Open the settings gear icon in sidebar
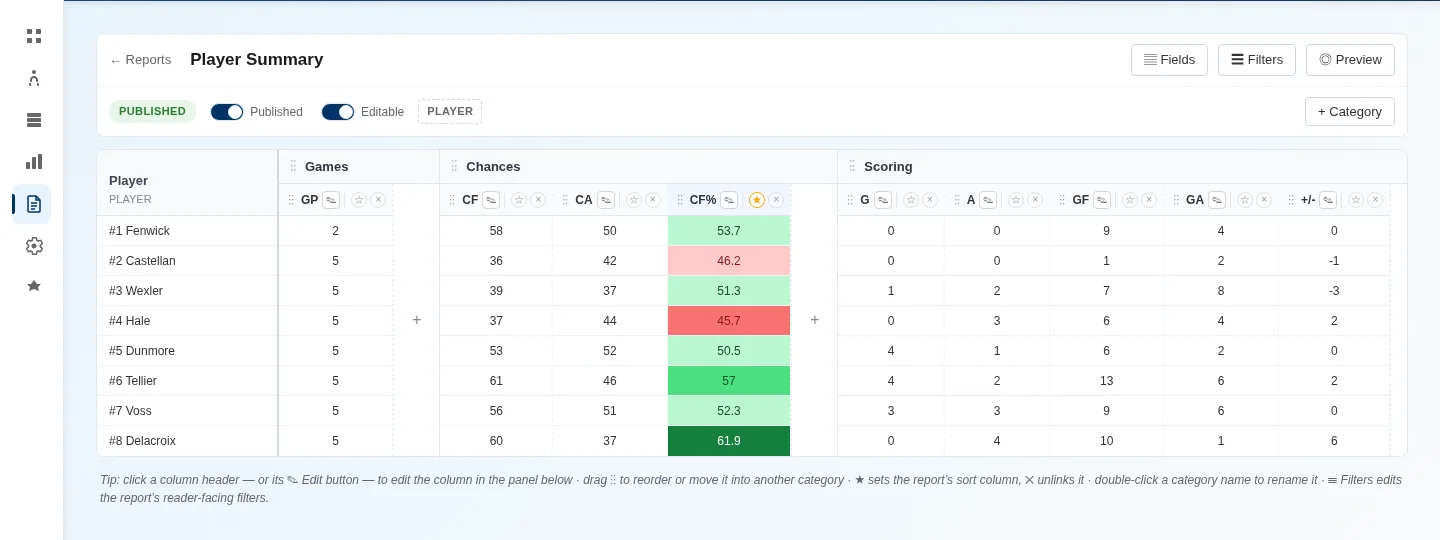 34,246
